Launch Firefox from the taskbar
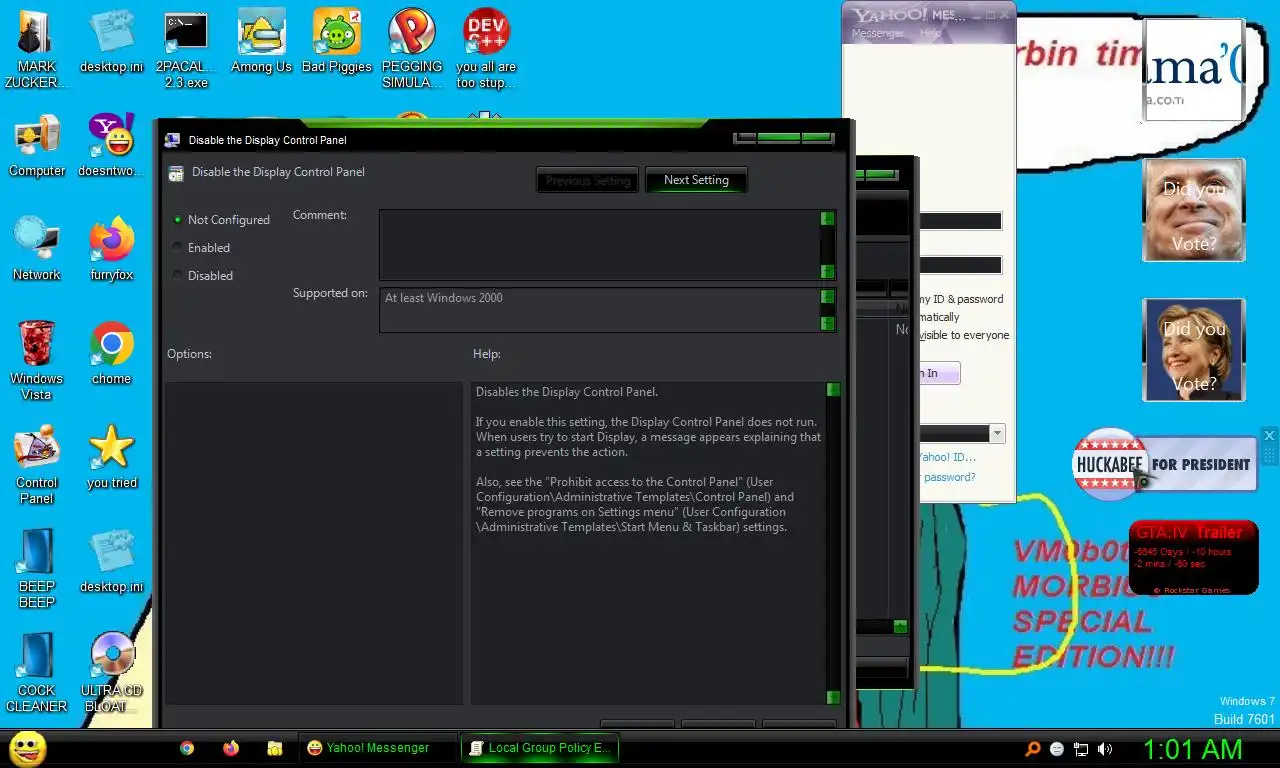Viewport: 1280px width, 768px height. coord(231,748)
